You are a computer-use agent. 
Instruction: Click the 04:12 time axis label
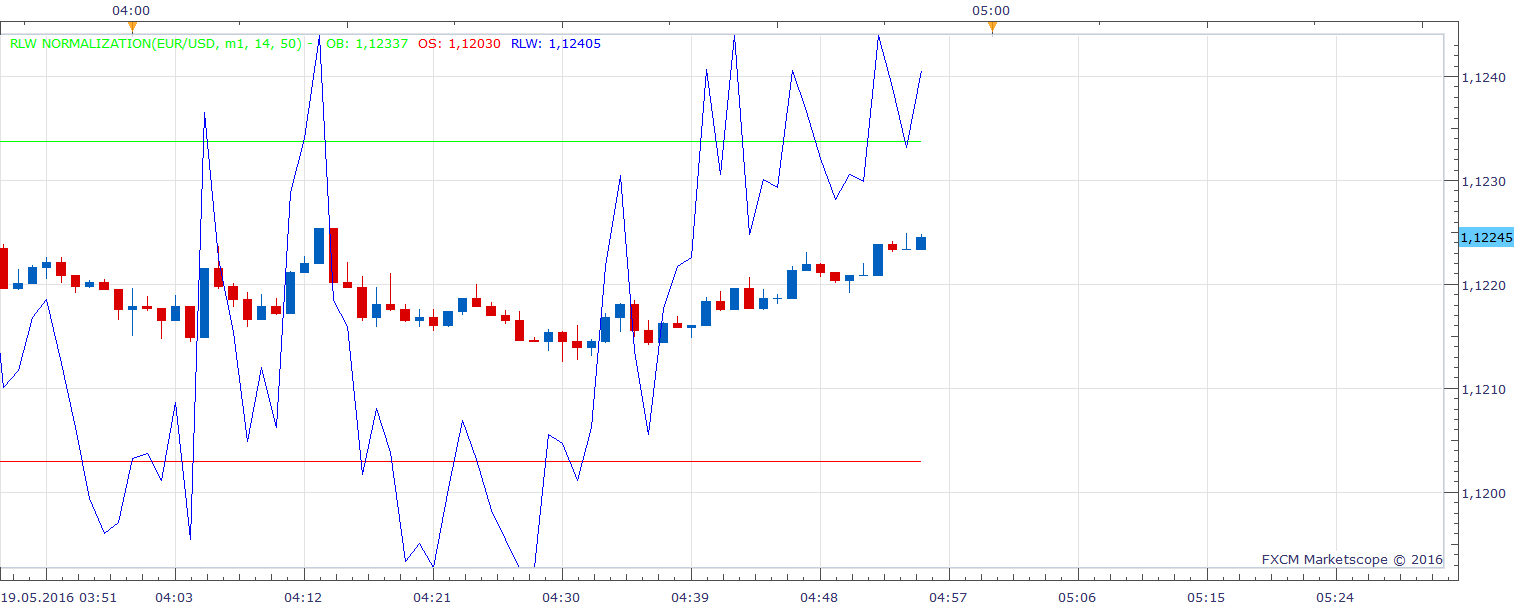[x=304, y=597]
